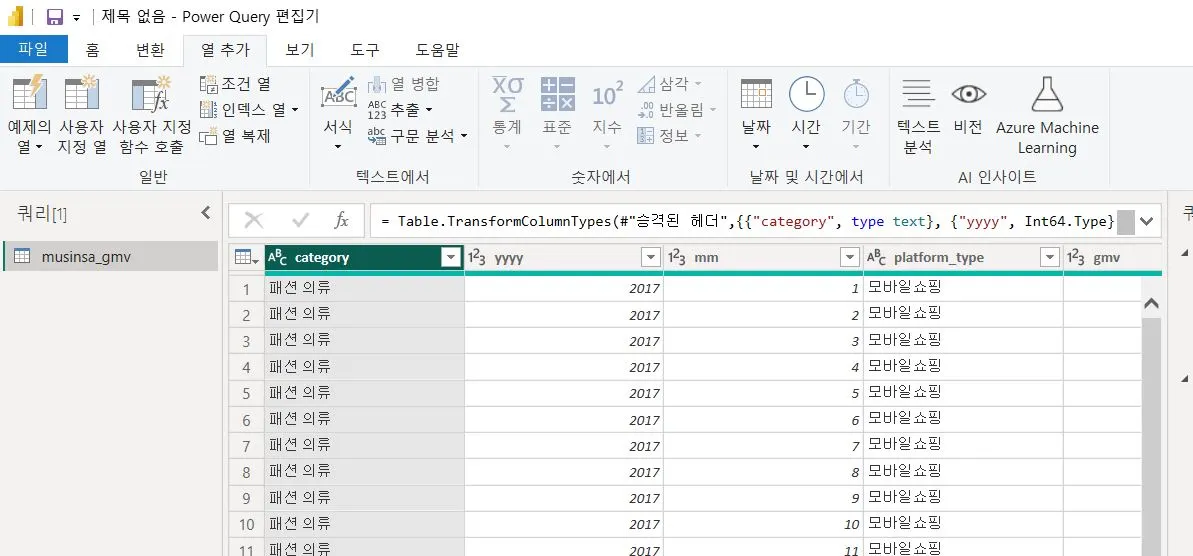This screenshot has height=556, width=1193.
Task: Select row number 5 header
Action: (246, 393)
